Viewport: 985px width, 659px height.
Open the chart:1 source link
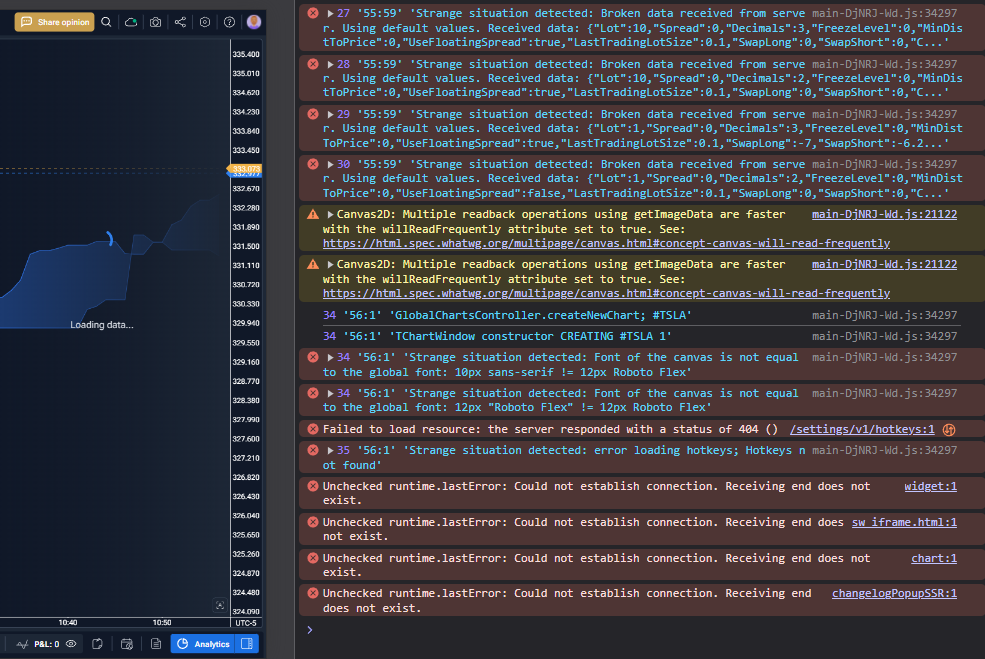[934, 558]
